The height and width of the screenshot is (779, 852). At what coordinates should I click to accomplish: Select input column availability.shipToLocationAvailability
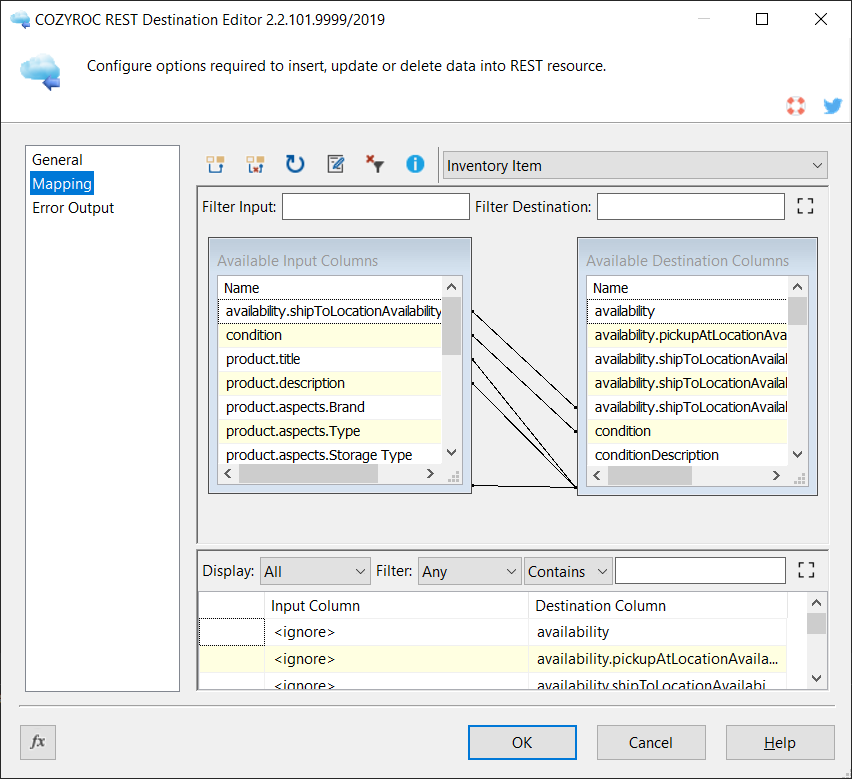pyautogui.click(x=330, y=311)
